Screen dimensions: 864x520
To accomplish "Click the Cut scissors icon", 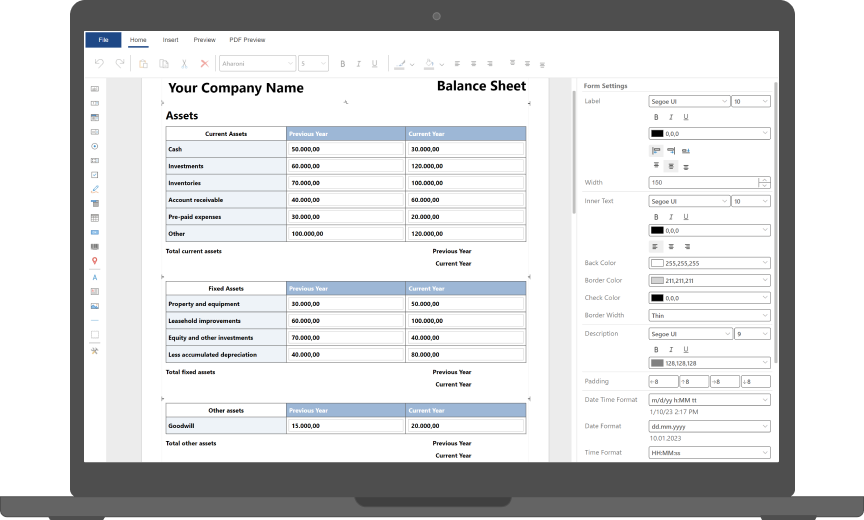I will [183, 64].
